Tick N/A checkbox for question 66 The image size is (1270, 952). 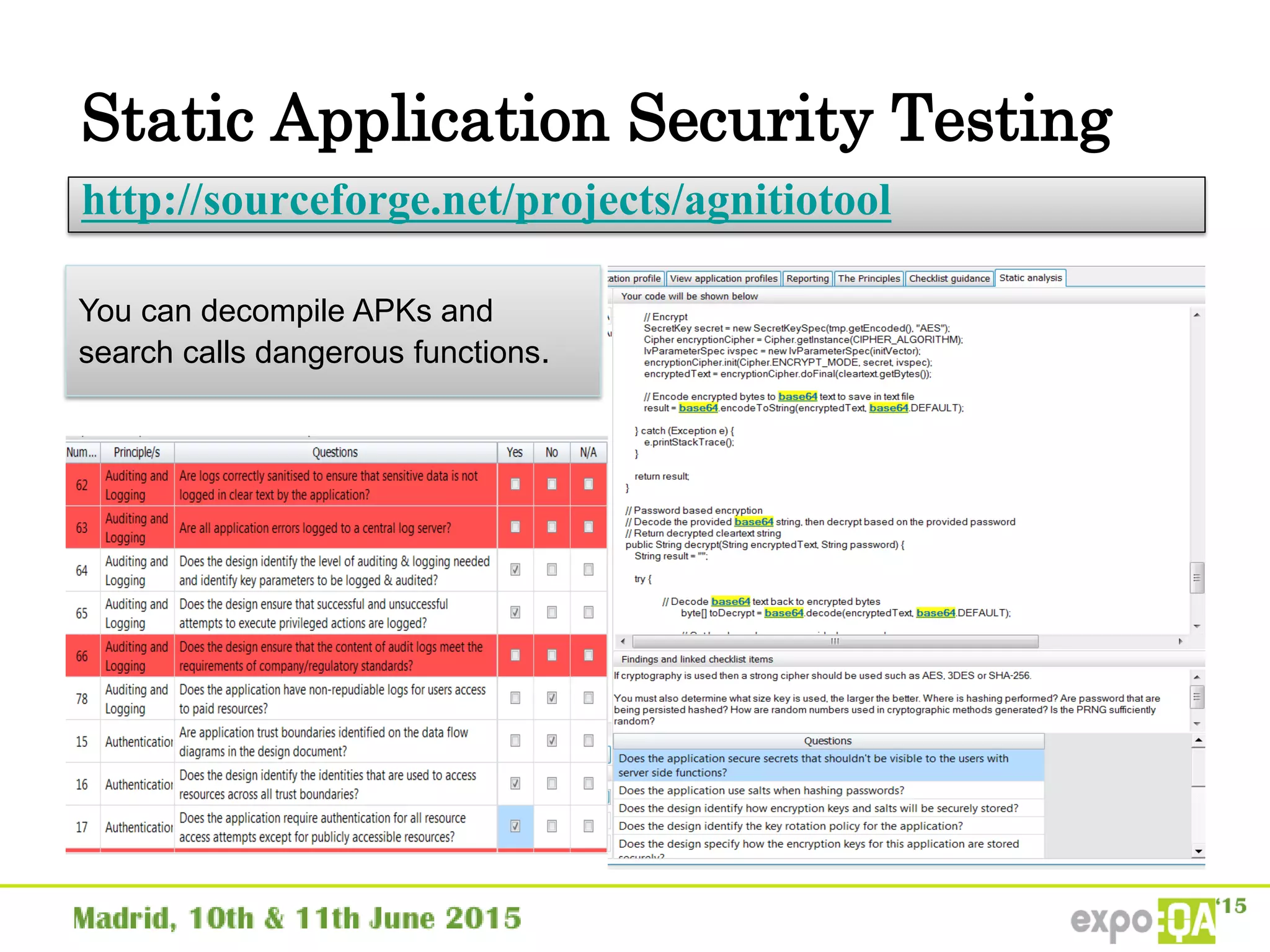pyautogui.click(x=588, y=655)
